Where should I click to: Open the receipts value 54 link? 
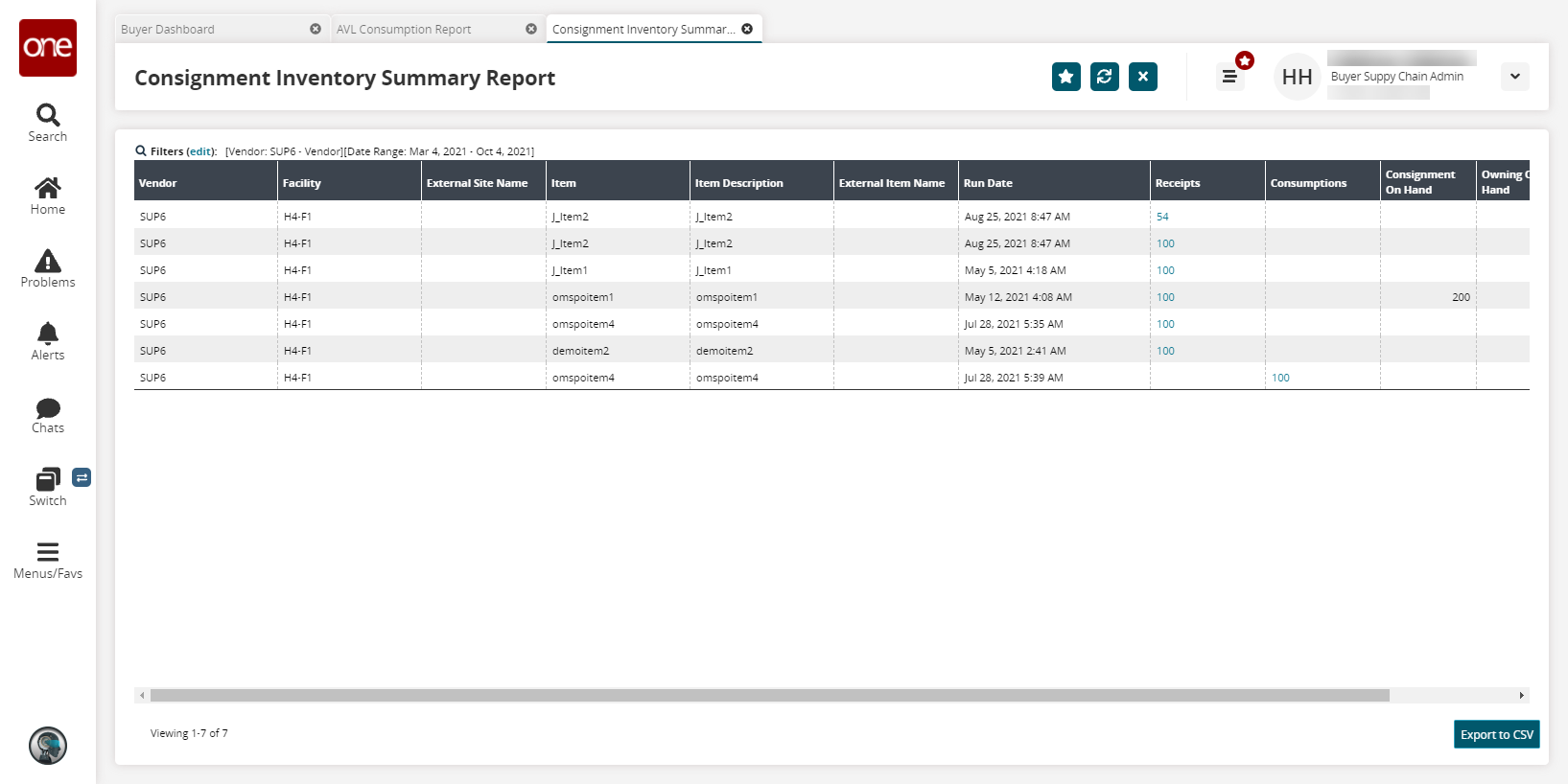point(1162,217)
